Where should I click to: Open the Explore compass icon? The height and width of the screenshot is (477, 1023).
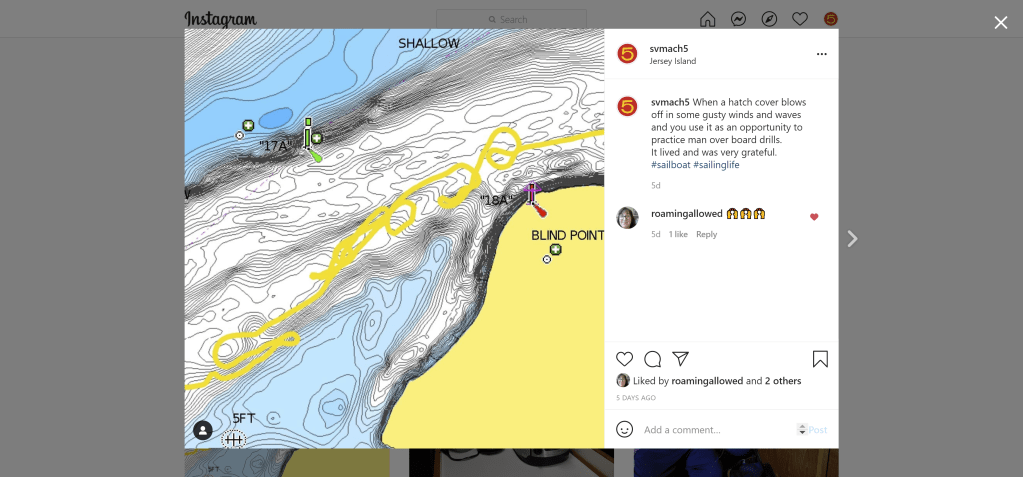(x=769, y=19)
